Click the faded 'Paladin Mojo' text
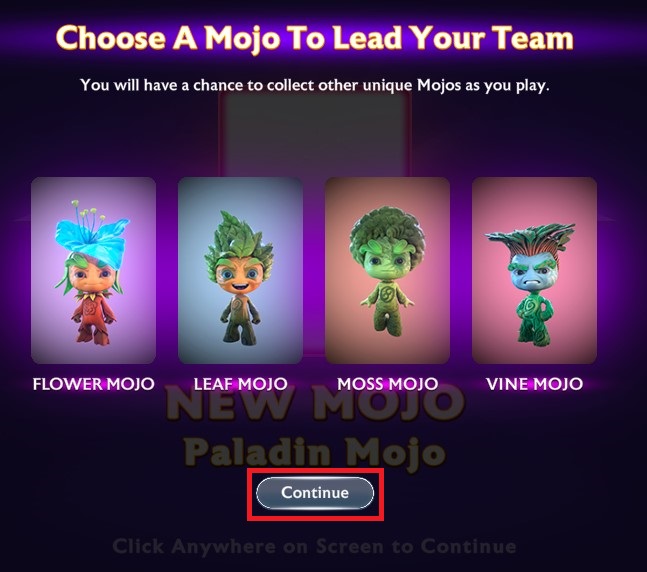The width and height of the screenshot is (647, 572). click(x=314, y=452)
